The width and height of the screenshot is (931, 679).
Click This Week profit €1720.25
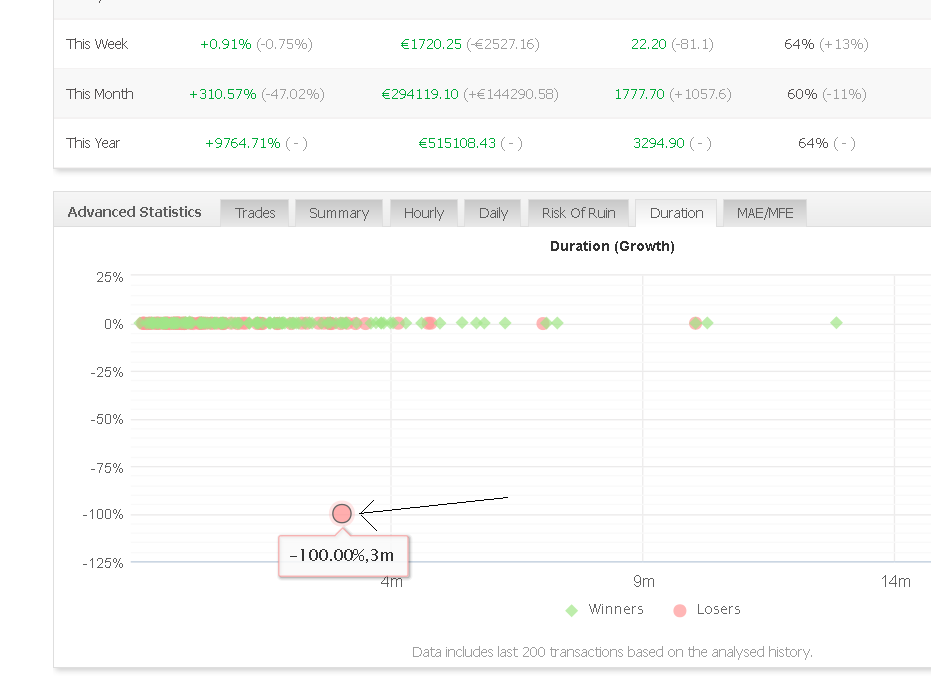click(x=431, y=45)
